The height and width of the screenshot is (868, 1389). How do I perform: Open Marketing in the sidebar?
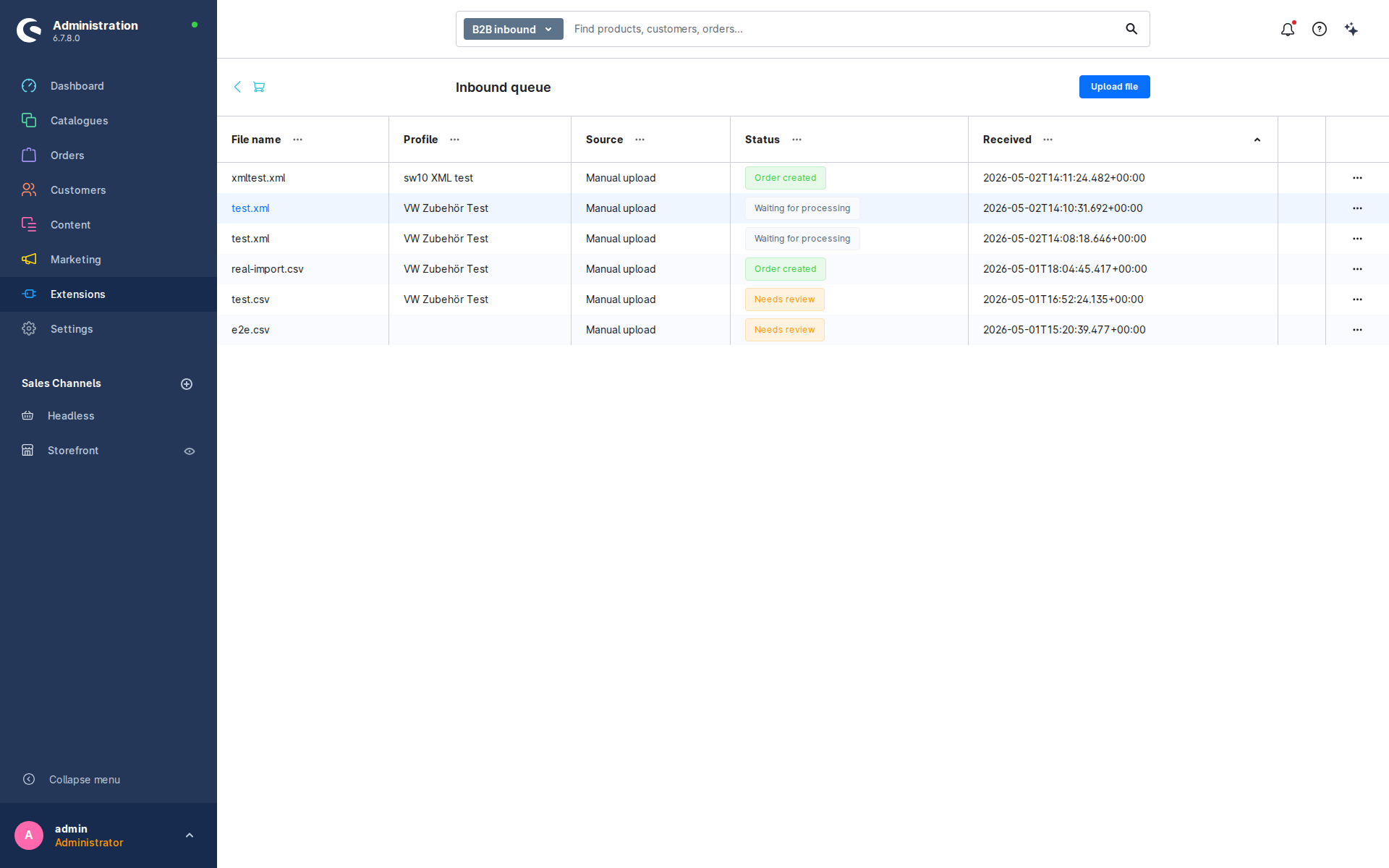pyautogui.click(x=109, y=260)
